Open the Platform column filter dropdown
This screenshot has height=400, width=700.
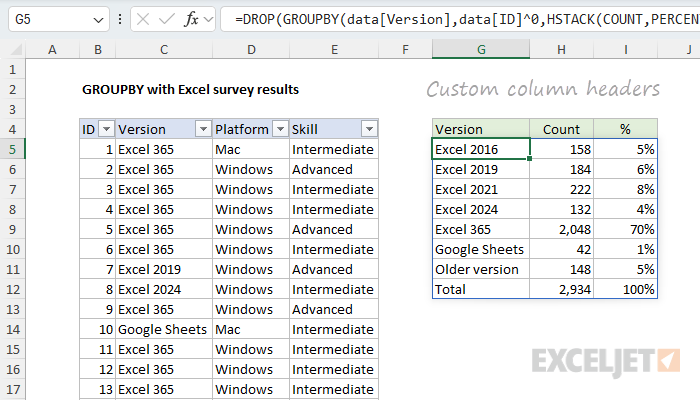click(x=280, y=129)
